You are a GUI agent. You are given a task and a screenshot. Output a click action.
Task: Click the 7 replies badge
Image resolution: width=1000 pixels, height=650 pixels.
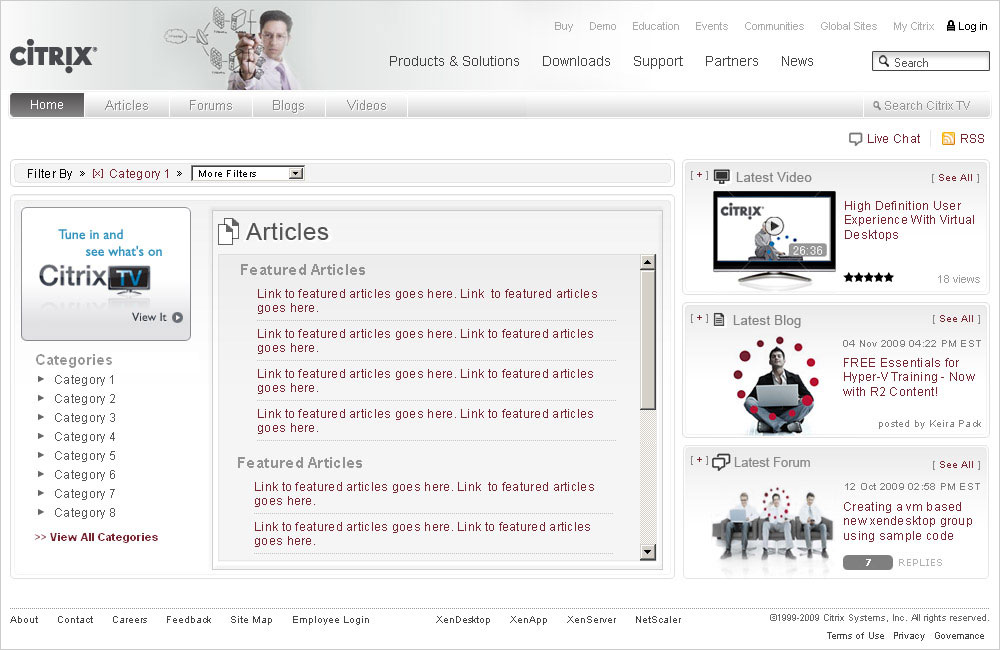point(867,562)
